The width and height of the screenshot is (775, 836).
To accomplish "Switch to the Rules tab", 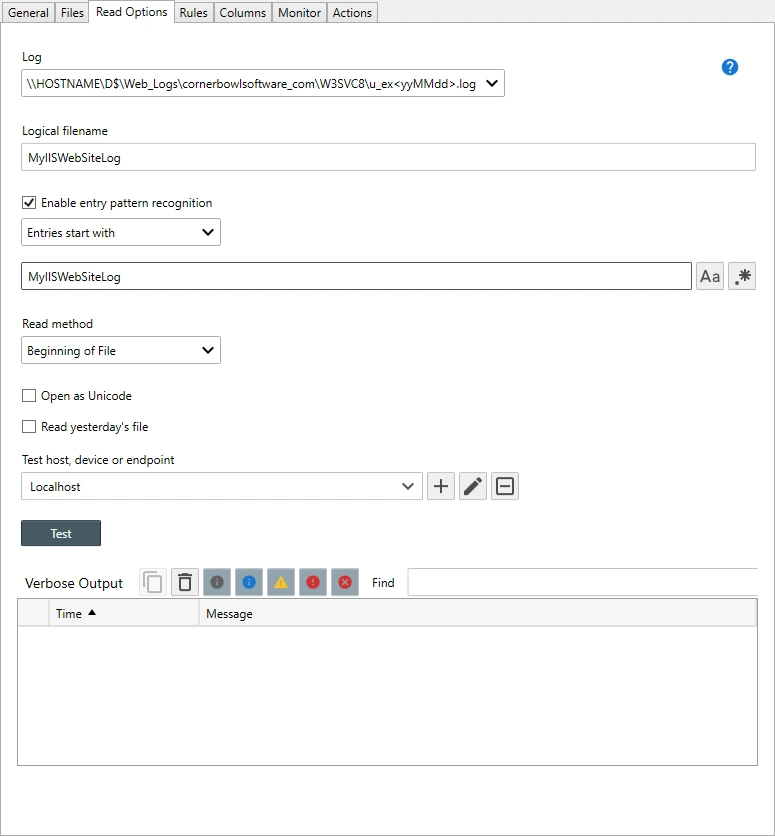I will pos(193,13).
